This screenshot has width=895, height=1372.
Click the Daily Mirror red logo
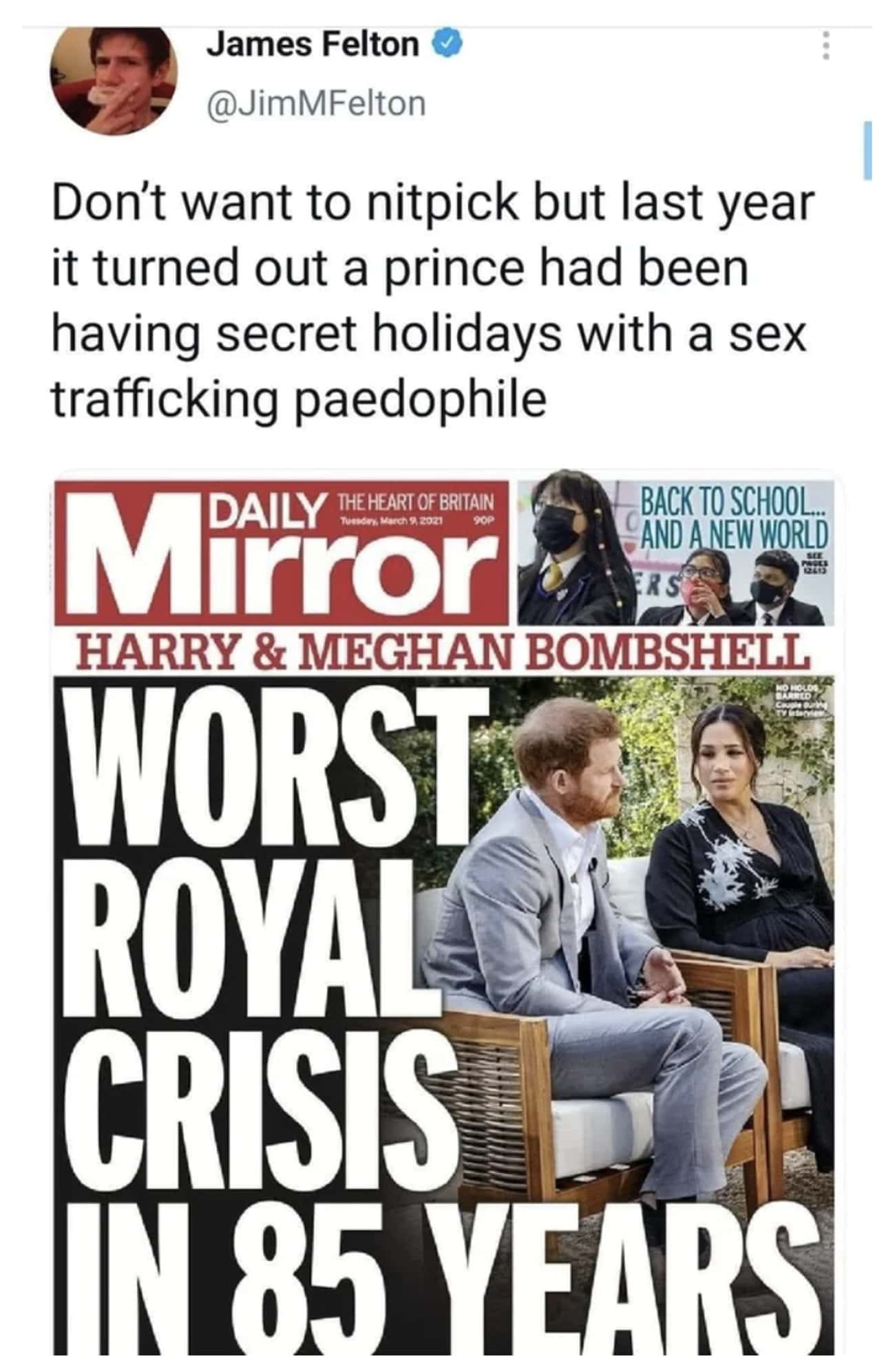click(x=281, y=552)
